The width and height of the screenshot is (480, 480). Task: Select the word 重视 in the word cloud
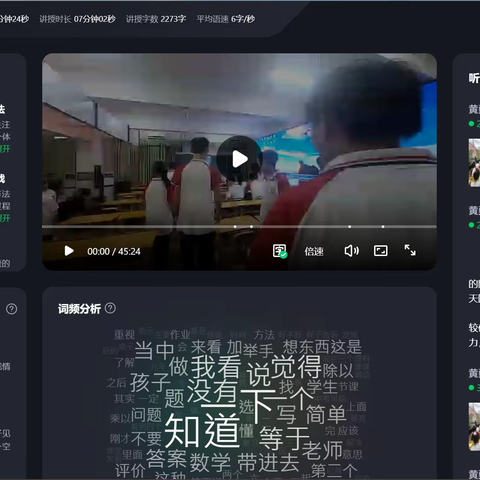tap(124, 335)
